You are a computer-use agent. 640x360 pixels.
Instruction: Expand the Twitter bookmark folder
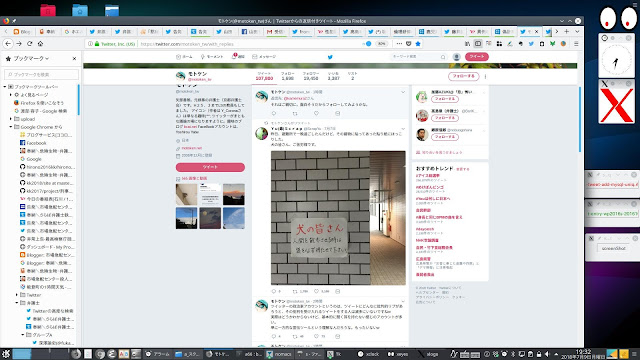click(x=17, y=295)
